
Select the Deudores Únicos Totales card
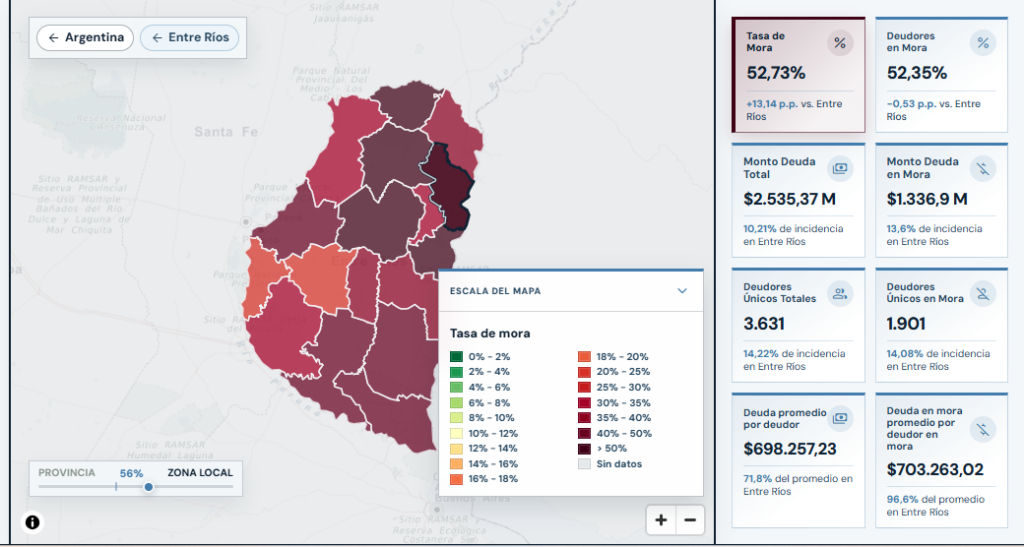[798, 325]
